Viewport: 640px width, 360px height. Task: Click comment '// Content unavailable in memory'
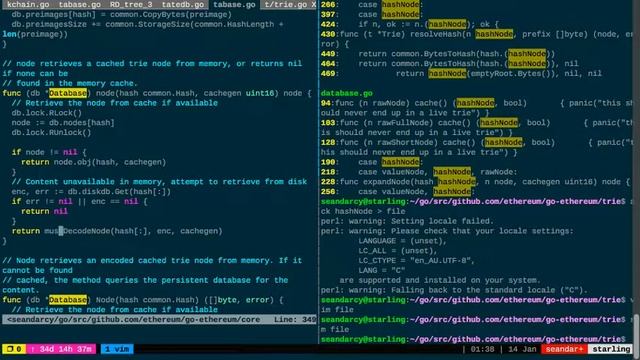[x=159, y=182]
